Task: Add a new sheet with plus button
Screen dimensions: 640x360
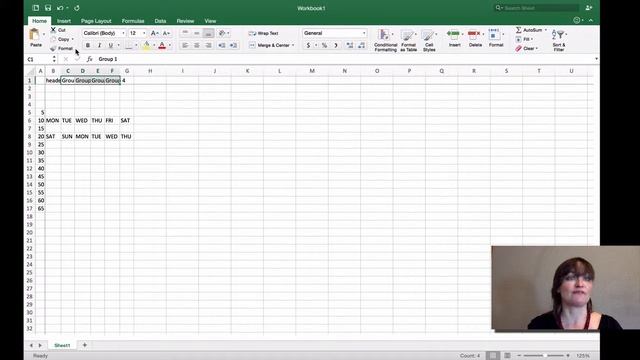Action: 84,345
